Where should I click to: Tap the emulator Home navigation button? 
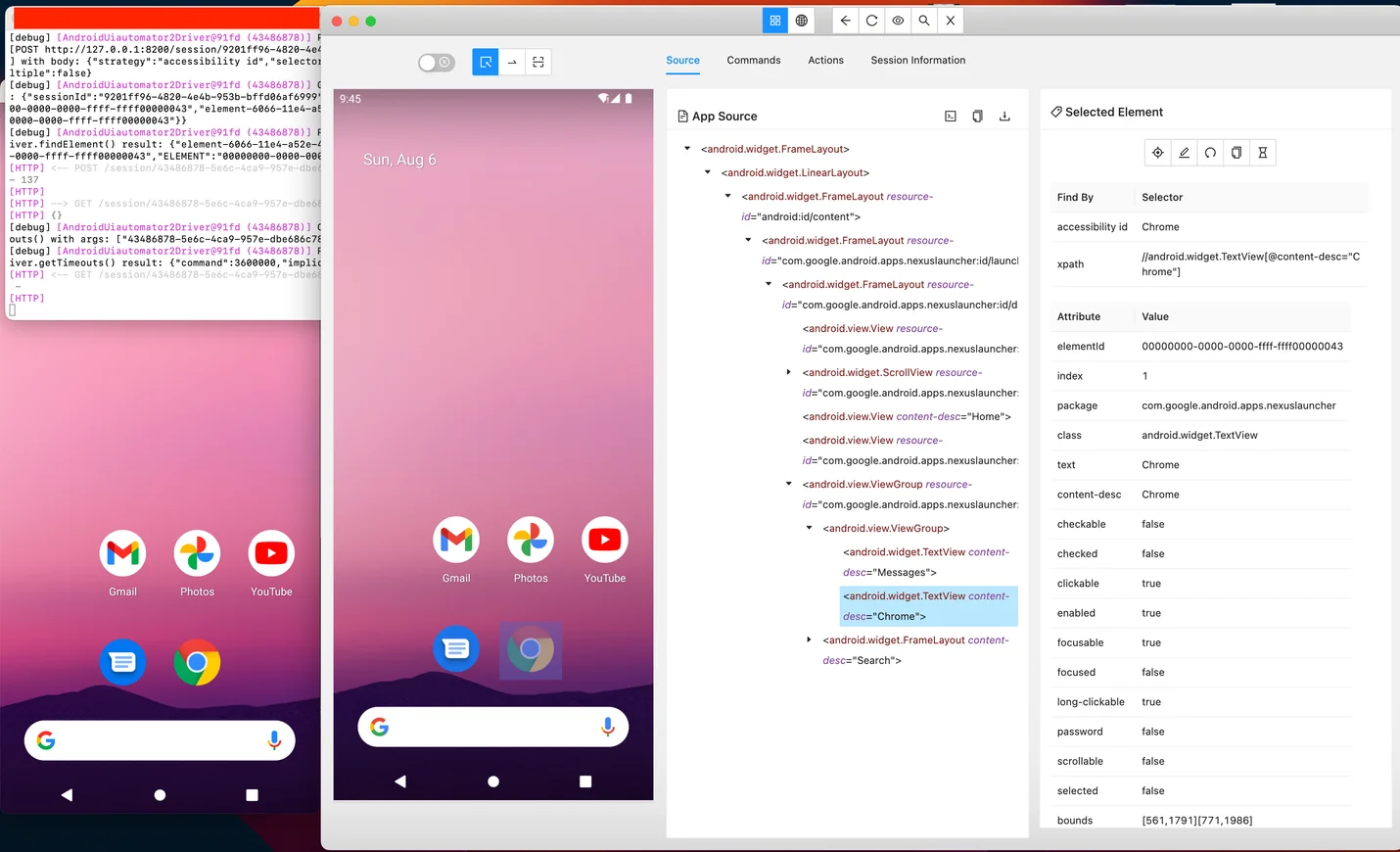[x=160, y=795]
